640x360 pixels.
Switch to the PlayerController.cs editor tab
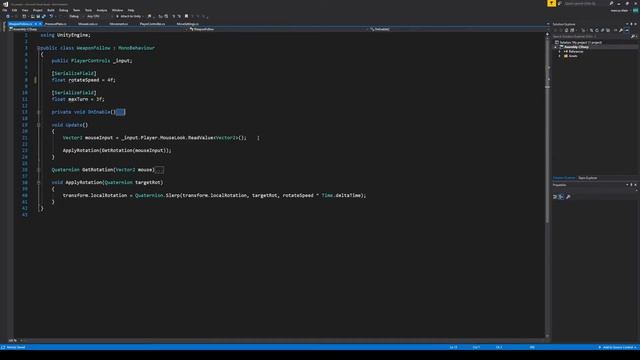tap(152, 24)
